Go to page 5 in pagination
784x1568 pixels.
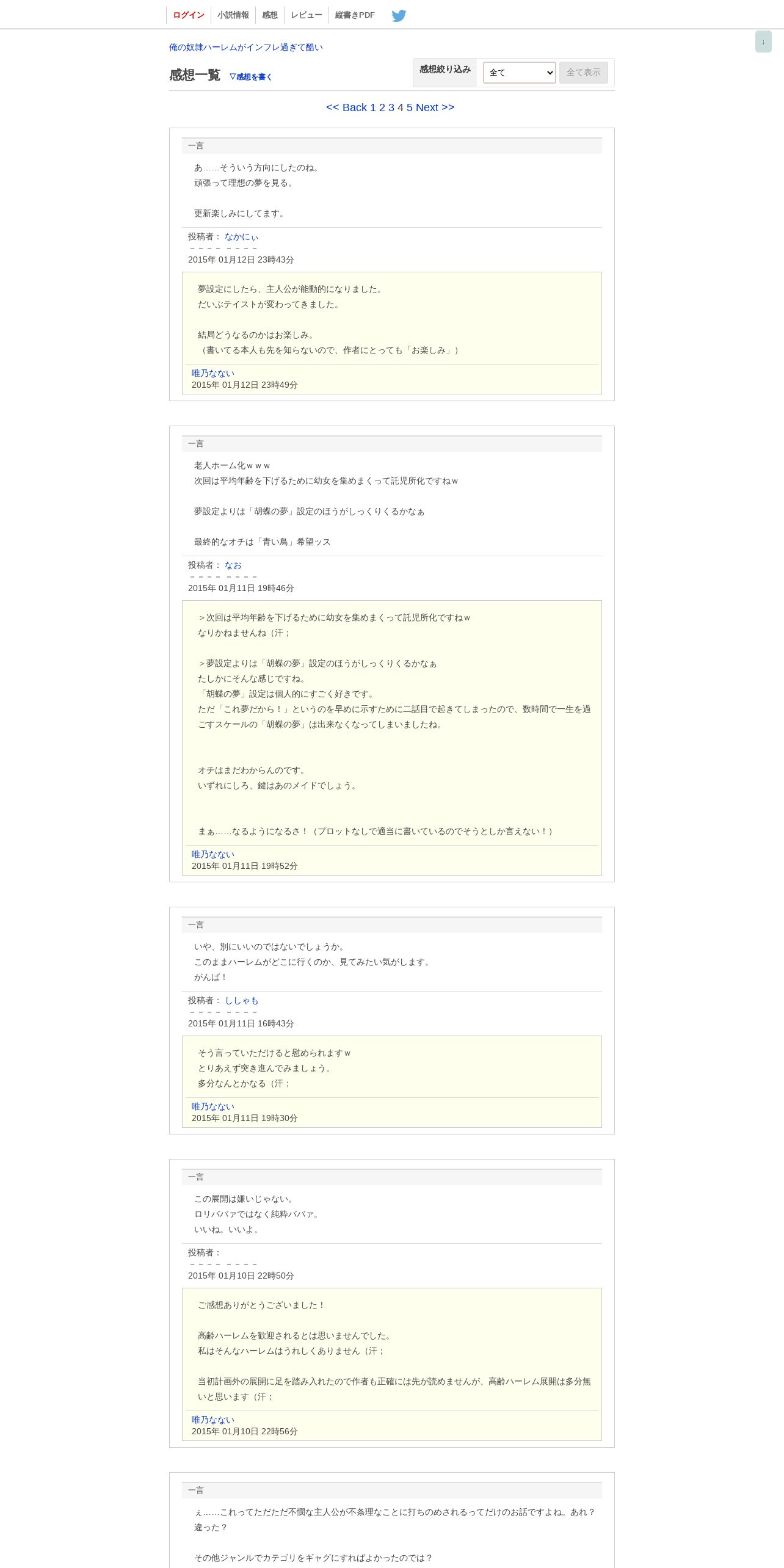click(x=410, y=107)
